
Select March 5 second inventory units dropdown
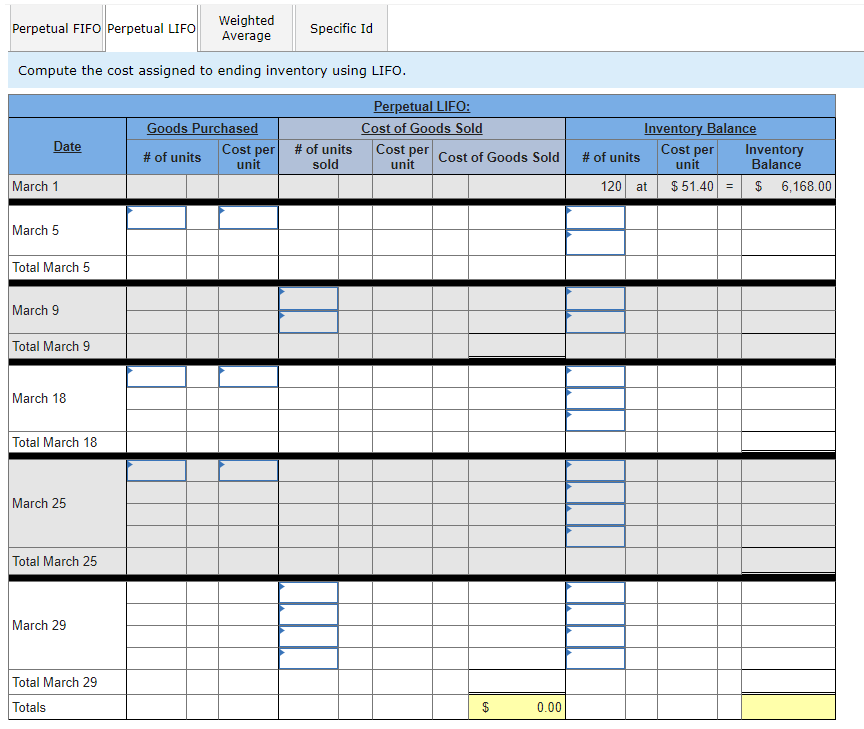click(596, 242)
